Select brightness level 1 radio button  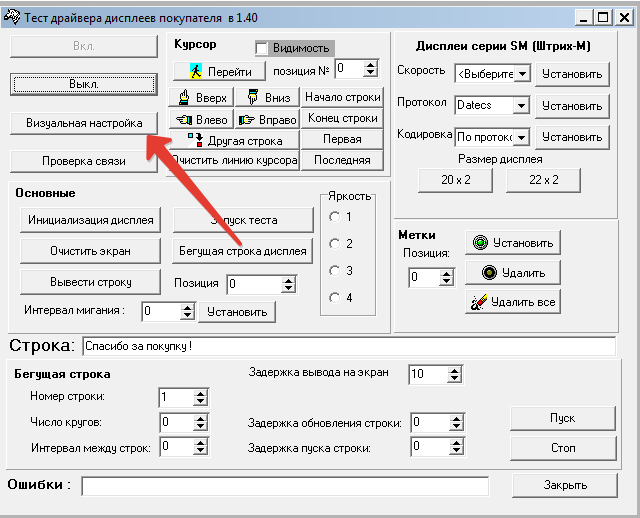[334, 217]
